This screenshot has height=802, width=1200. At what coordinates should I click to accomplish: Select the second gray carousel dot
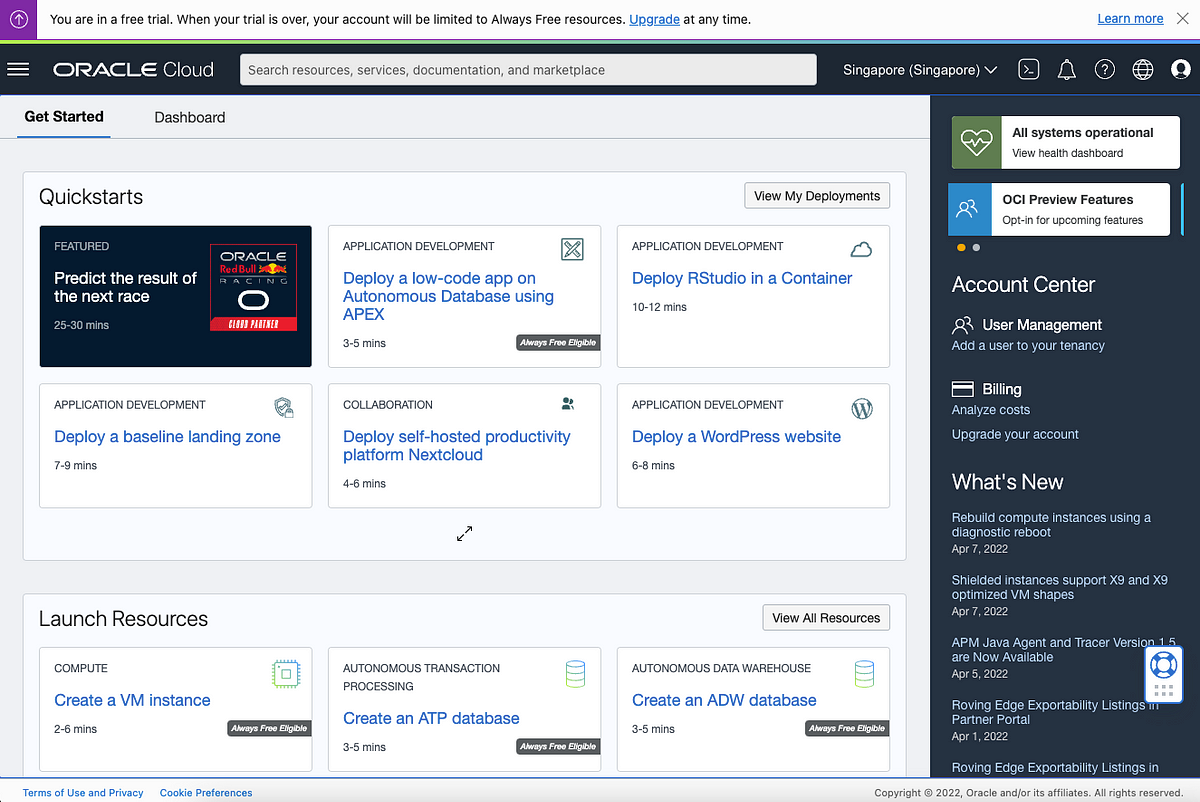(x=976, y=247)
